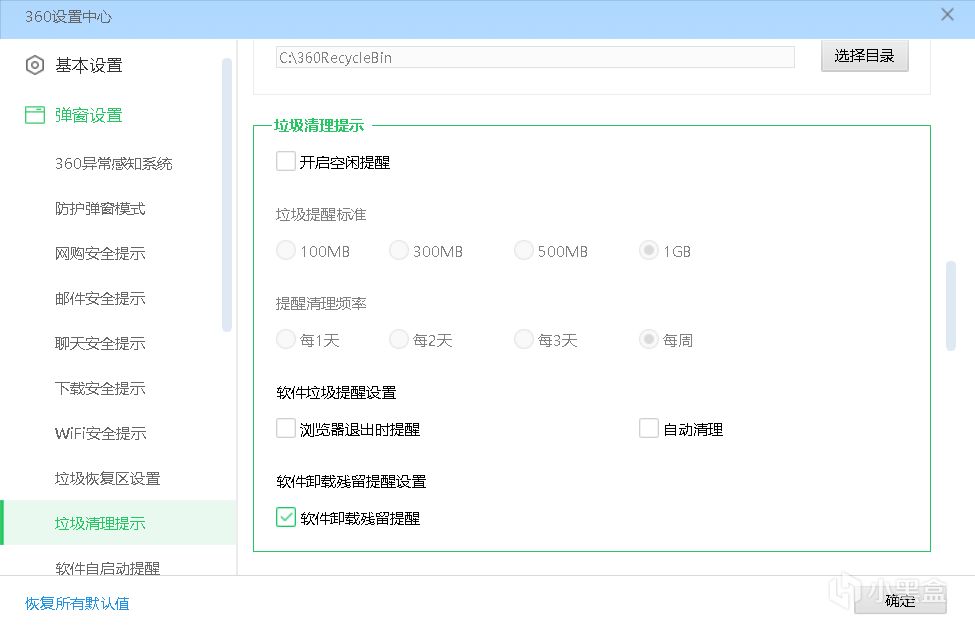
Task: Close the 360设置中心 window
Action: pos(947,14)
